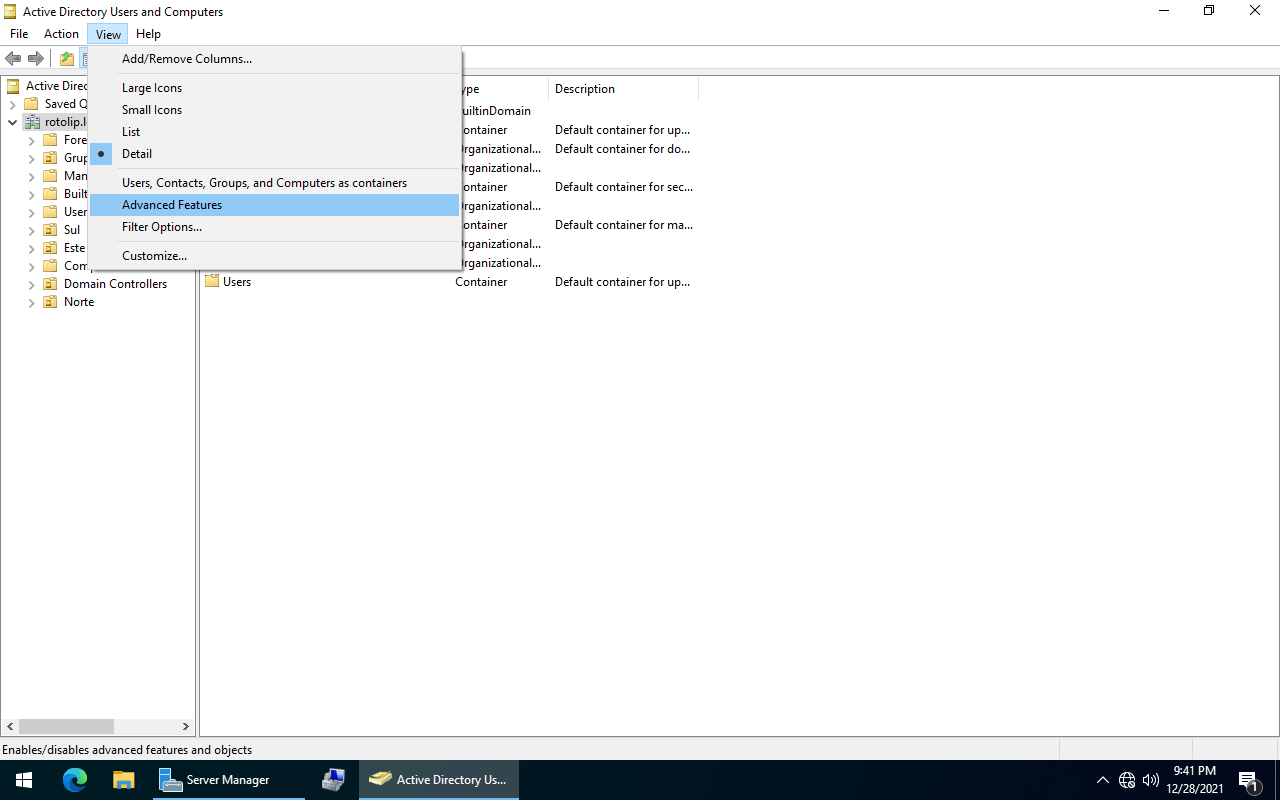Open Microsoft Edge from the taskbar

click(x=75, y=780)
